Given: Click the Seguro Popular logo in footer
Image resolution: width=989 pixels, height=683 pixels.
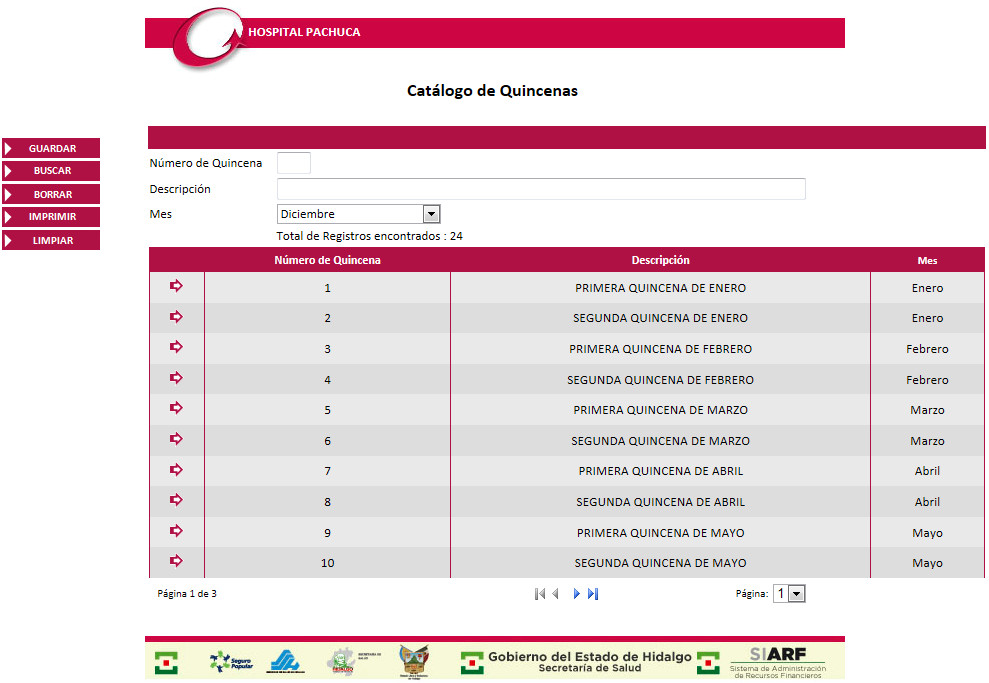Looking at the screenshot, I should (231, 662).
